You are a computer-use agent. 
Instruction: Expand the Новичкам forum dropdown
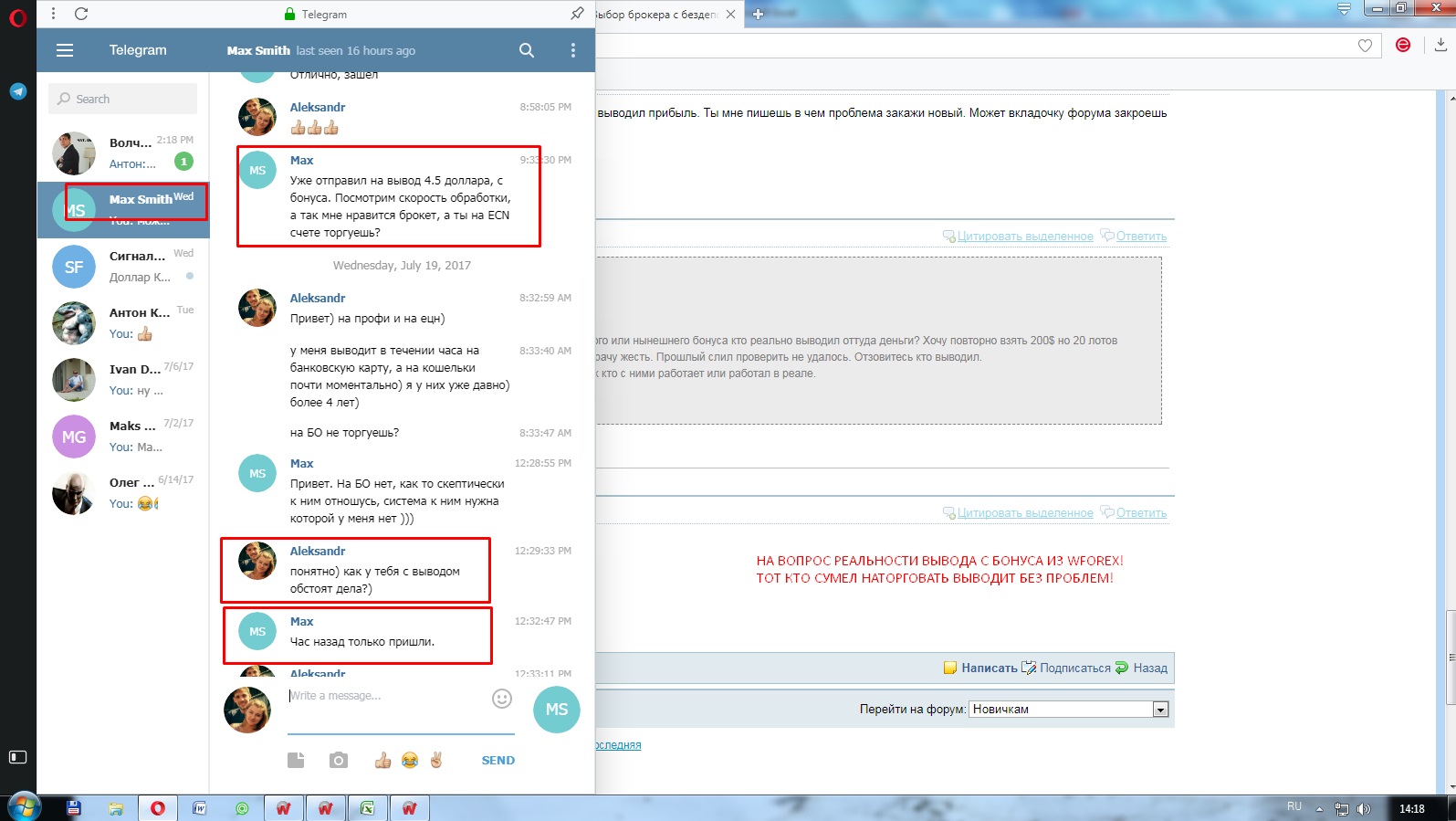pos(1160,710)
